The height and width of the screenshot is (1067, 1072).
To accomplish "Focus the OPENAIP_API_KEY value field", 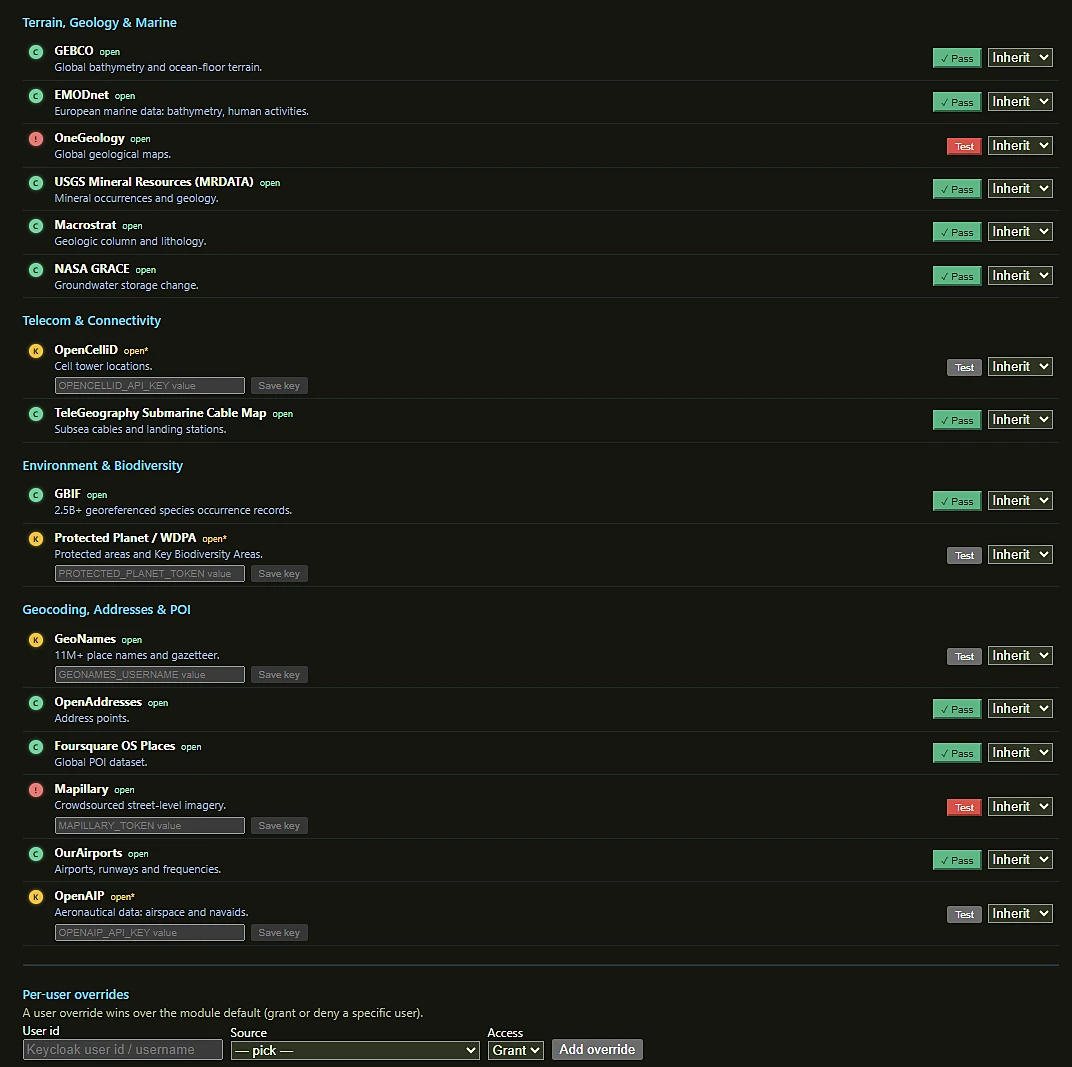I will [x=150, y=933].
